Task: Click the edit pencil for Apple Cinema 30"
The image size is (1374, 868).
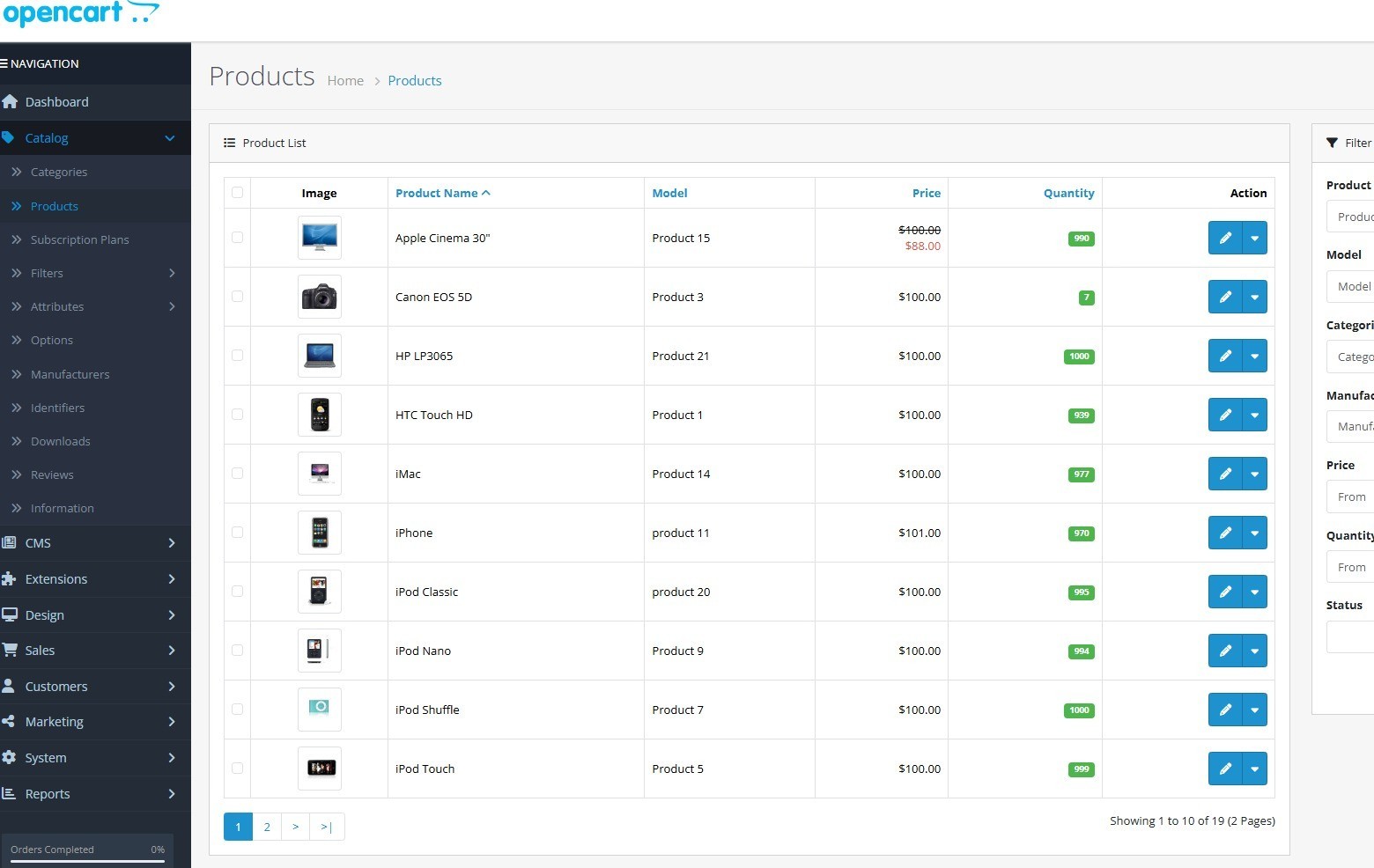Action: coord(1224,238)
